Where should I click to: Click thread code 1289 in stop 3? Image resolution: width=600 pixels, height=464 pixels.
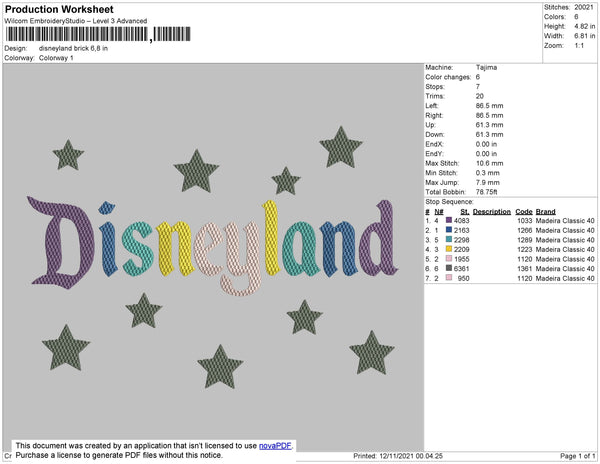point(525,240)
